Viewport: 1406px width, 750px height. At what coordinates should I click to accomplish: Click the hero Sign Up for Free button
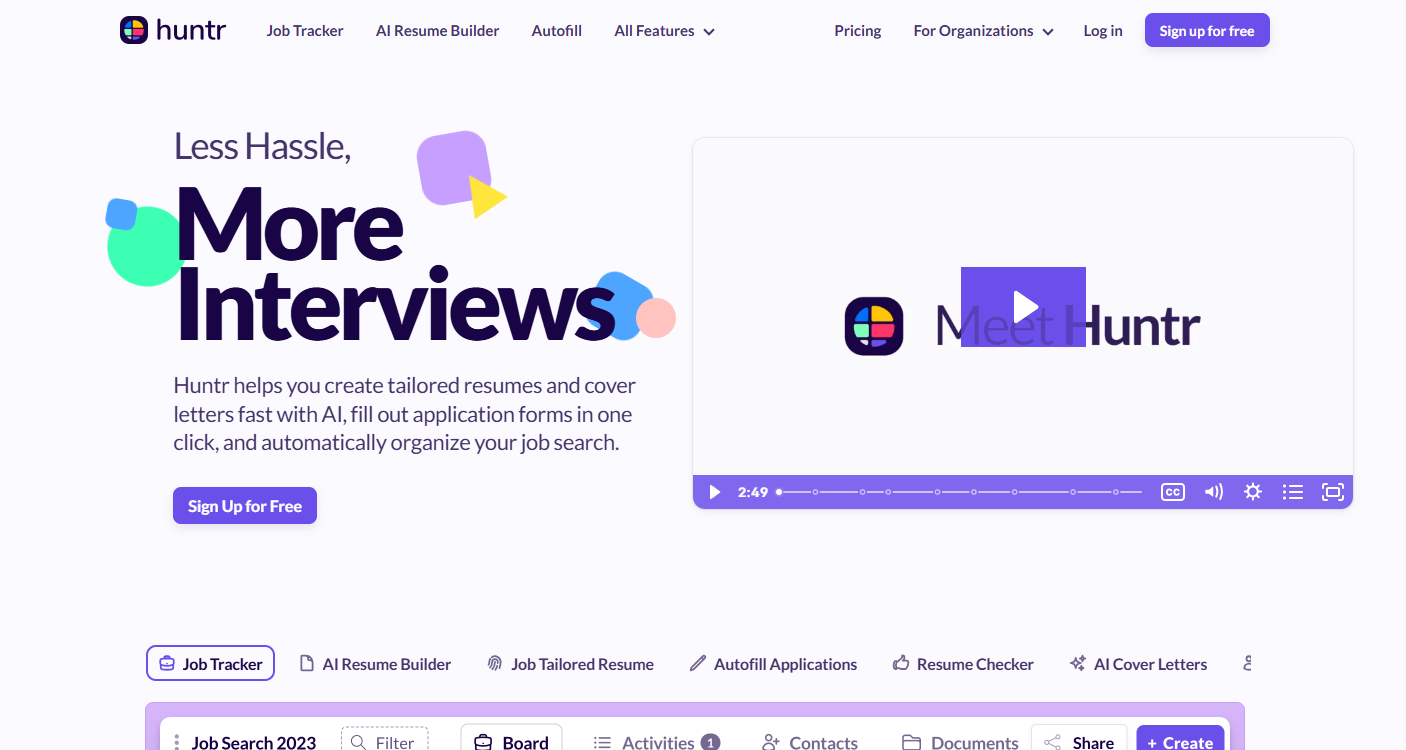point(245,506)
